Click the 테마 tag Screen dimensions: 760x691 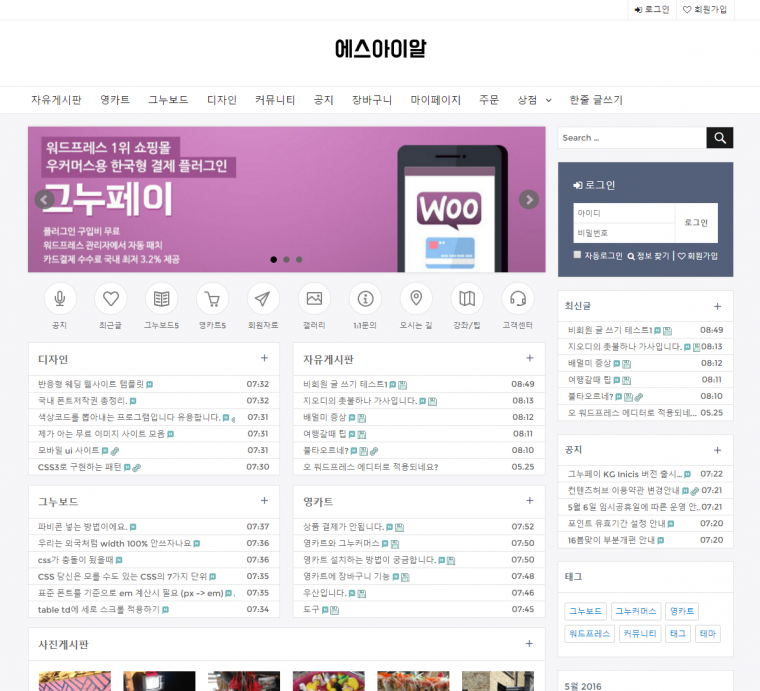coord(708,633)
